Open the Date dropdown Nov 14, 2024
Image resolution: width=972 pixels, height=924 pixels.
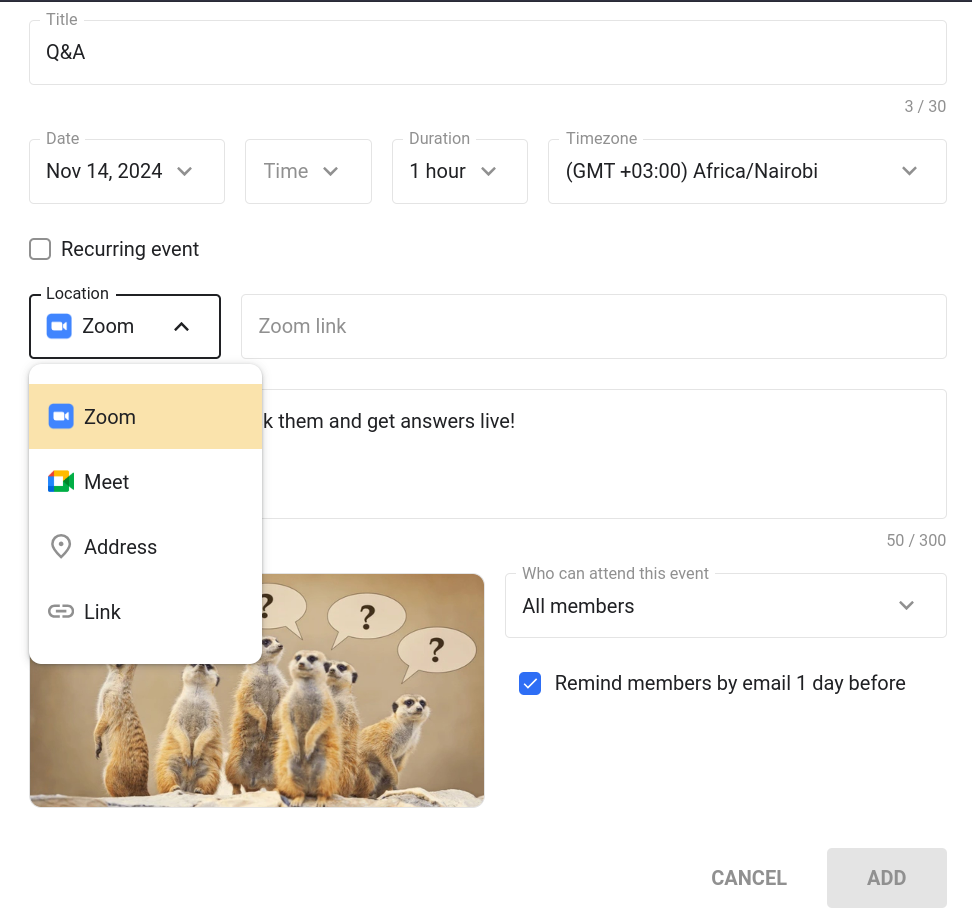coord(126,171)
